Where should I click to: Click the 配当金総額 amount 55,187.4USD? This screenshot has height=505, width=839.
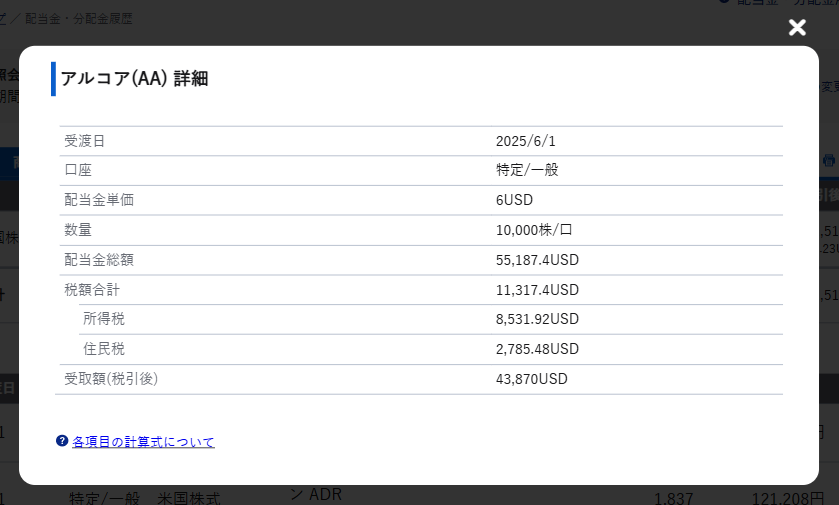click(x=537, y=260)
